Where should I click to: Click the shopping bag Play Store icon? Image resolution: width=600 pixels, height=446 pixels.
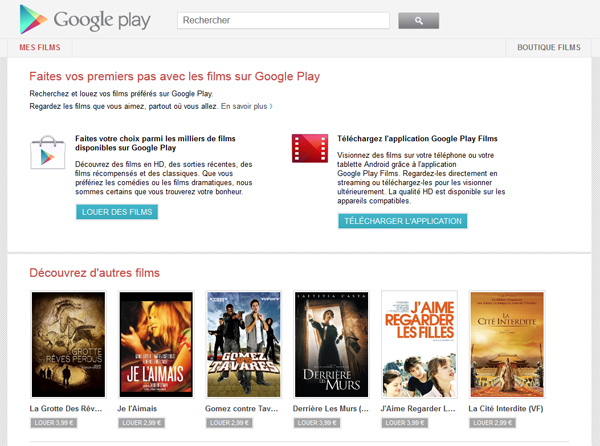point(48,152)
